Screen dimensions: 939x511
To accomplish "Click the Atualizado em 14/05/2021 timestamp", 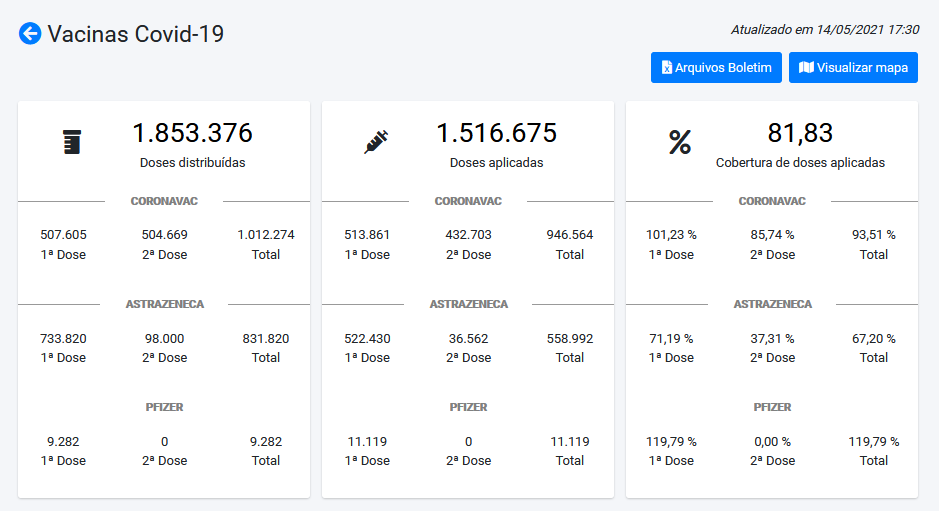I will coord(824,30).
